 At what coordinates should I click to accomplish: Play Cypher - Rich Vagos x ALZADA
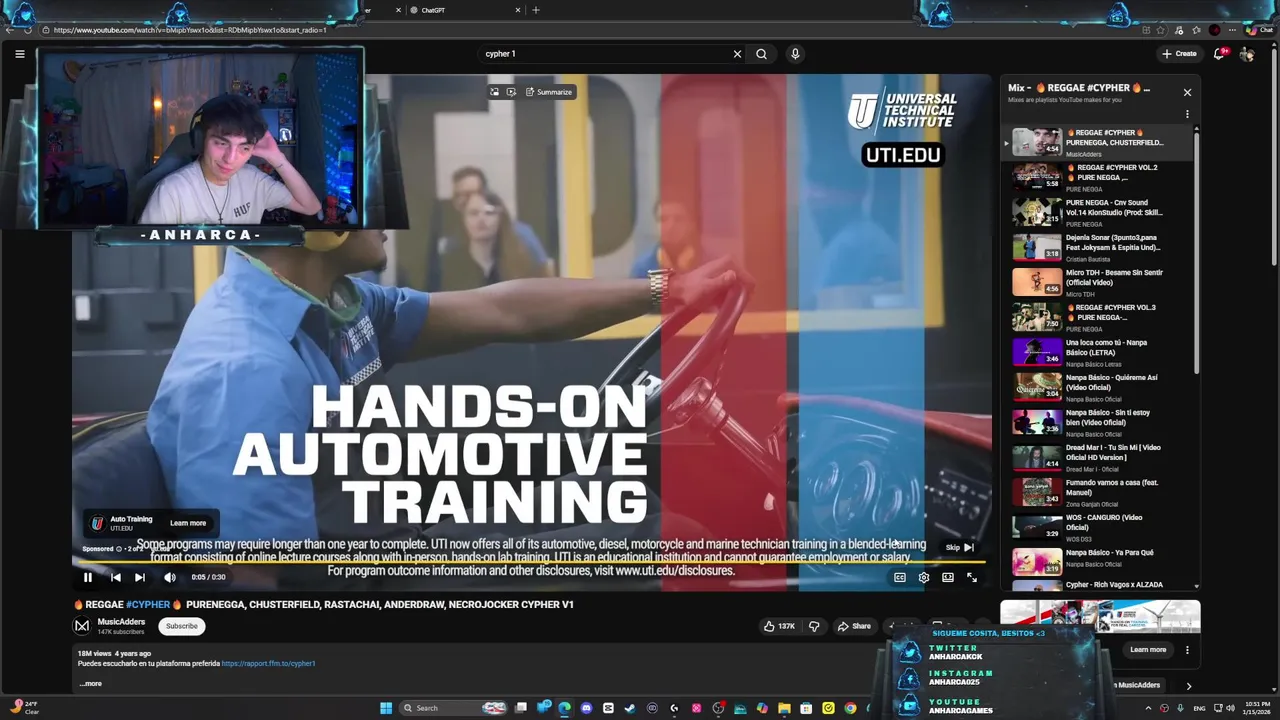(1098, 584)
